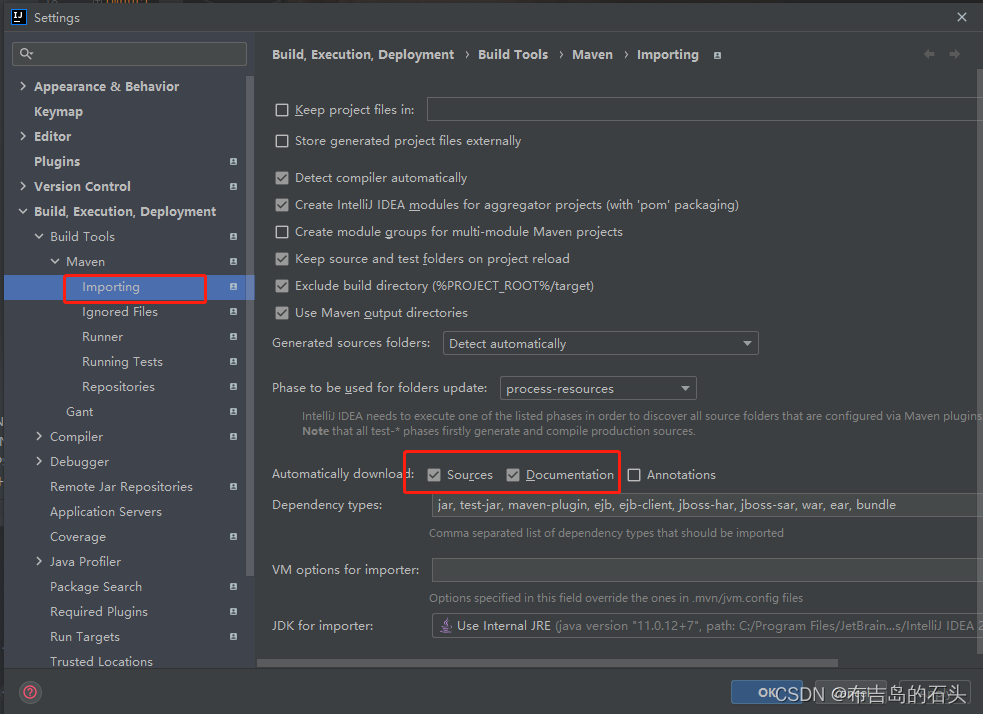Viewport: 983px width, 714px height.
Task: Enable Keep project files in checkbox
Action: pos(282,110)
